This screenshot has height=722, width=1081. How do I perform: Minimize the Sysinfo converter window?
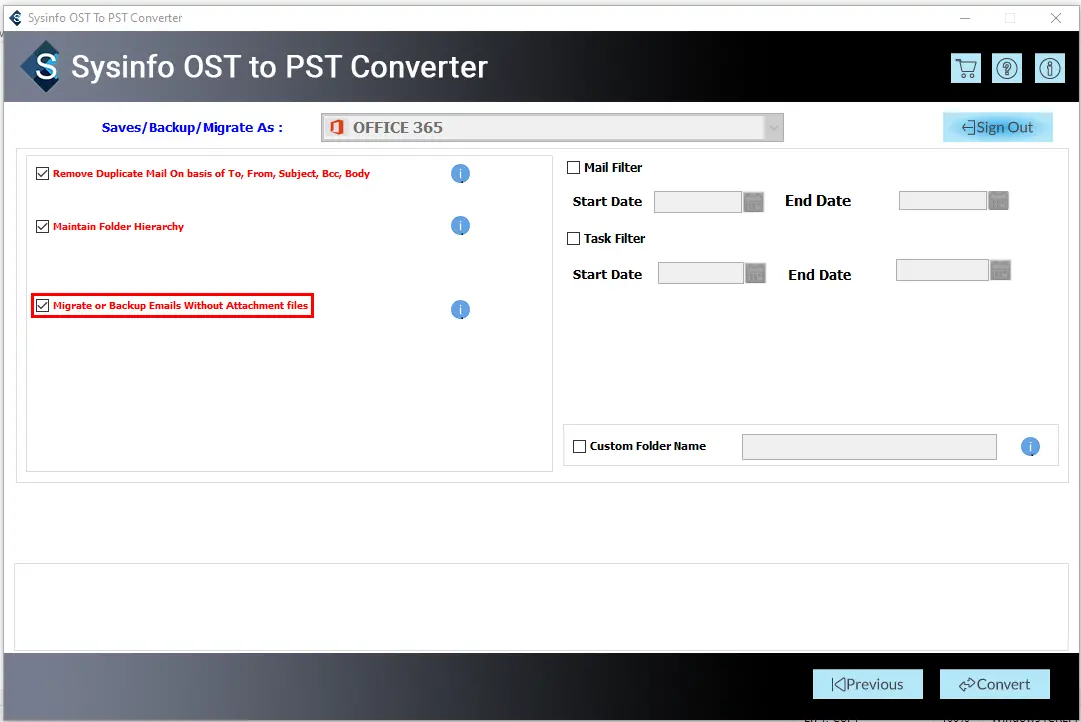pyautogui.click(x=965, y=18)
